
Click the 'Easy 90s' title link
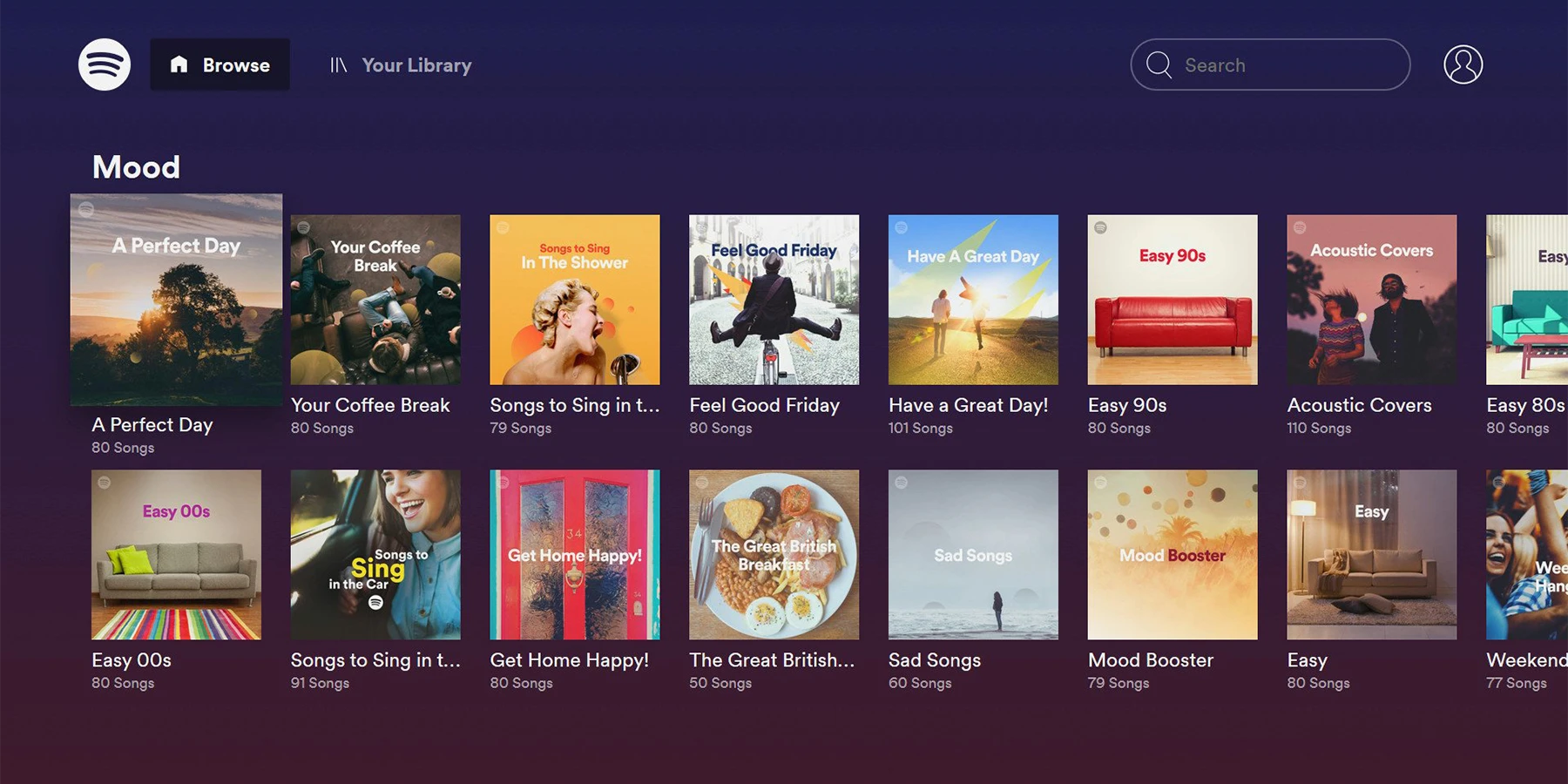[1127, 405]
